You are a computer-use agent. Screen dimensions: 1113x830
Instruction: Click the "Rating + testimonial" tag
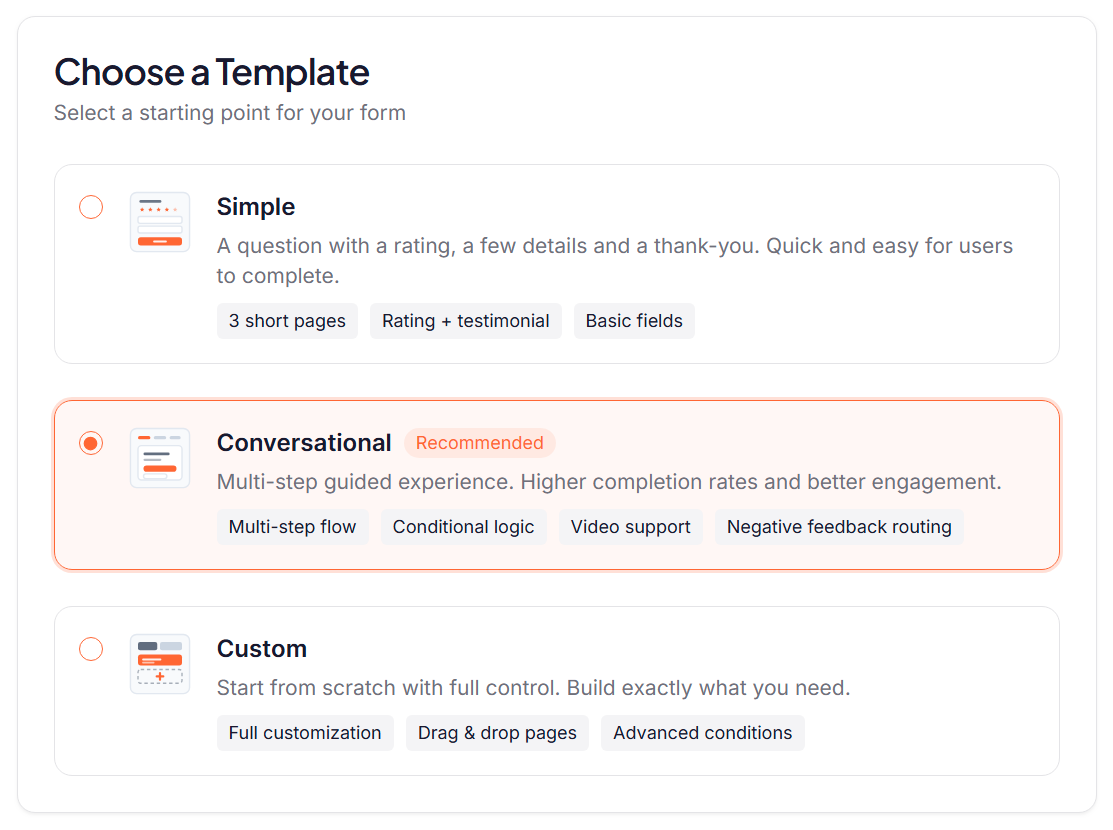(x=466, y=321)
